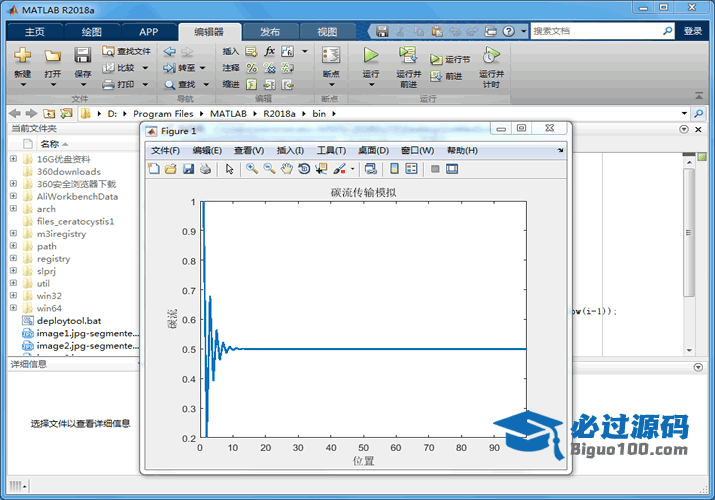
Task: Switch to the 发布 (Publish) tab
Action: [270, 32]
